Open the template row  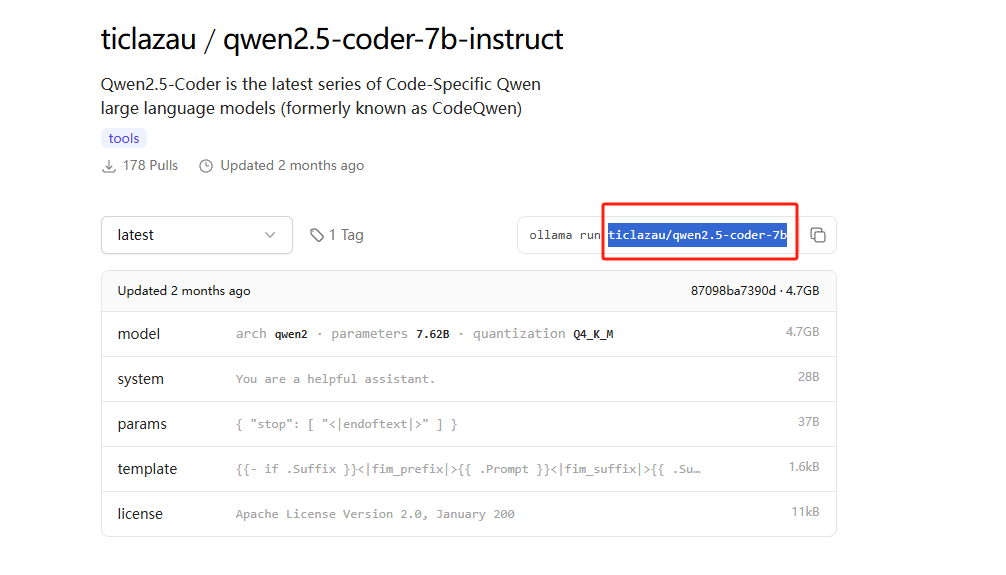point(468,468)
